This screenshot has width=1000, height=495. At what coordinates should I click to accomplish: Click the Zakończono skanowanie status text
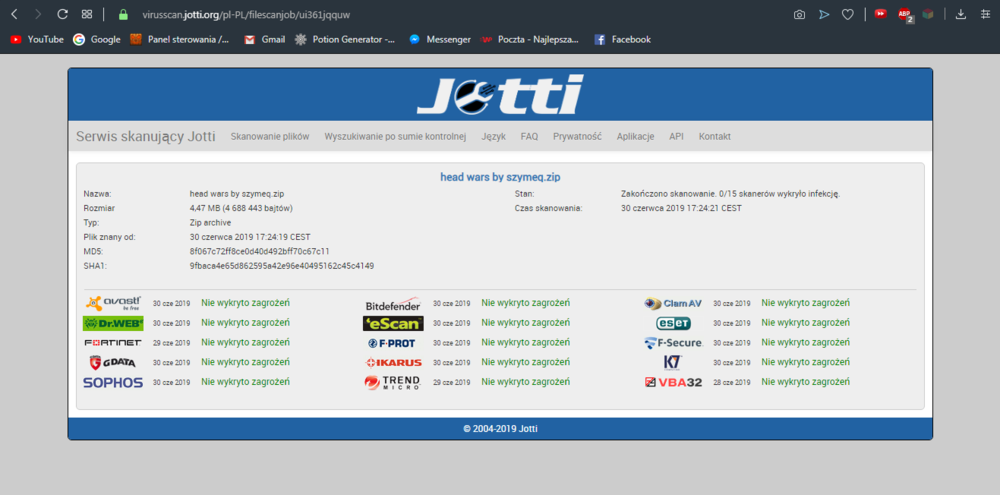(730, 193)
